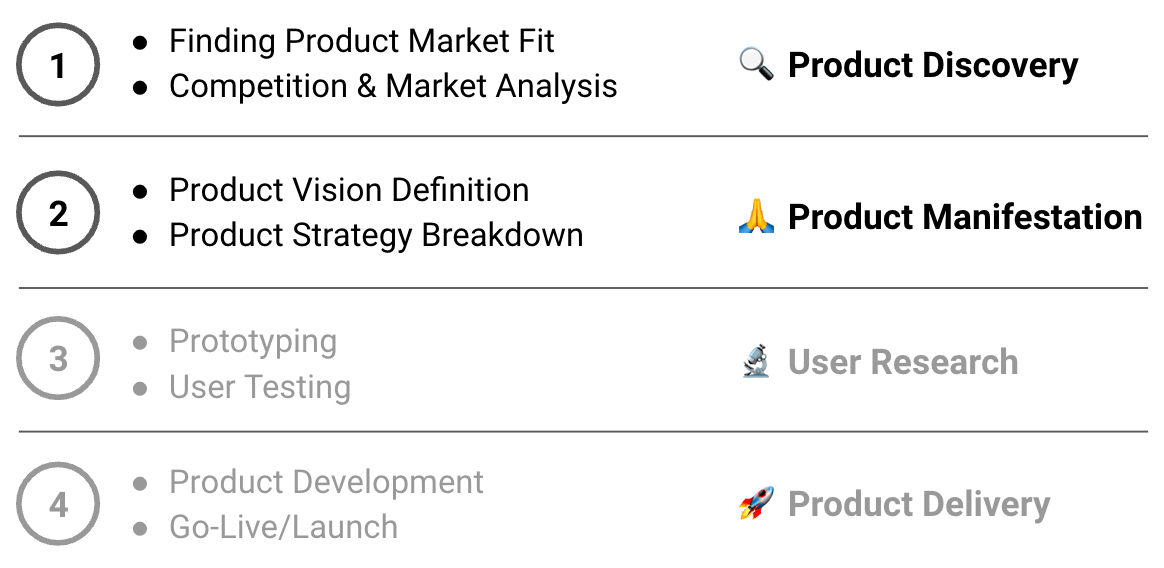Open the Product Discovery heading

(932, 65)
